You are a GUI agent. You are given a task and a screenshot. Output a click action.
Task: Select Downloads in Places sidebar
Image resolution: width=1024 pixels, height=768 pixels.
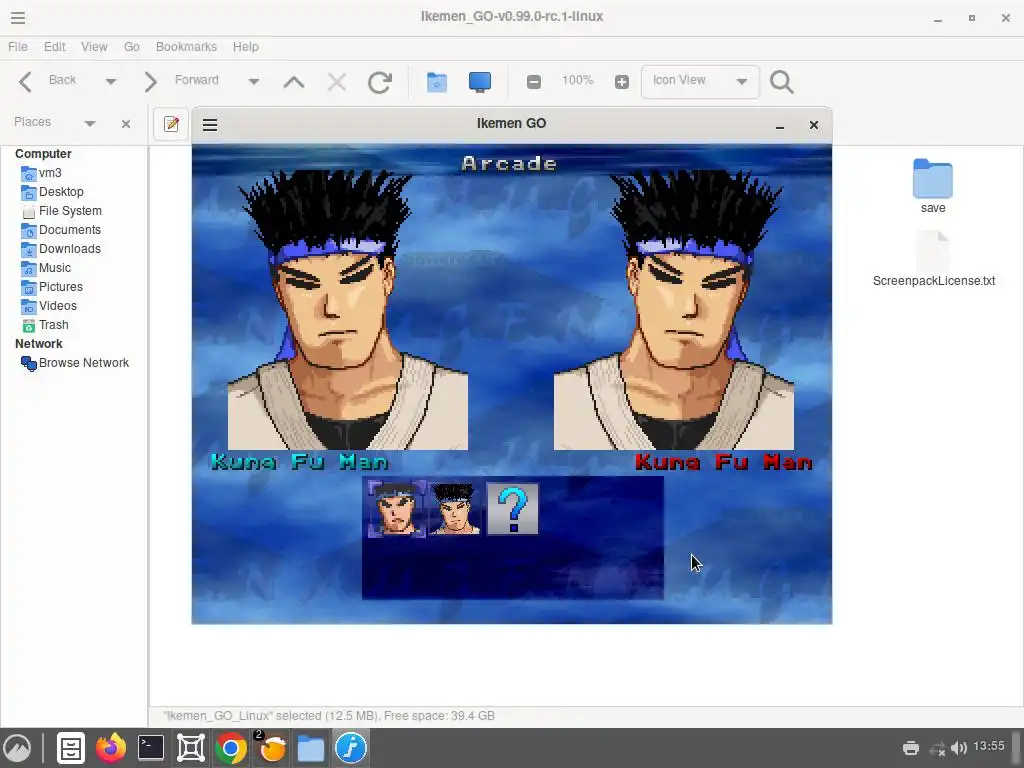point(69,249)
